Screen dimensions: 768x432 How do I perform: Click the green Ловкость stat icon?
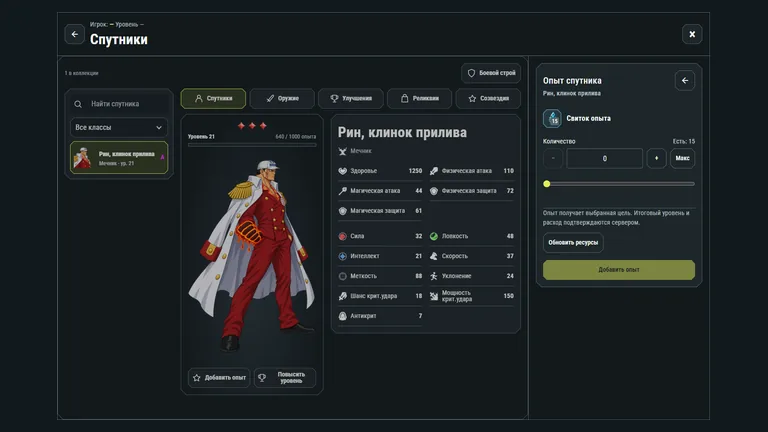click(434, 236)
